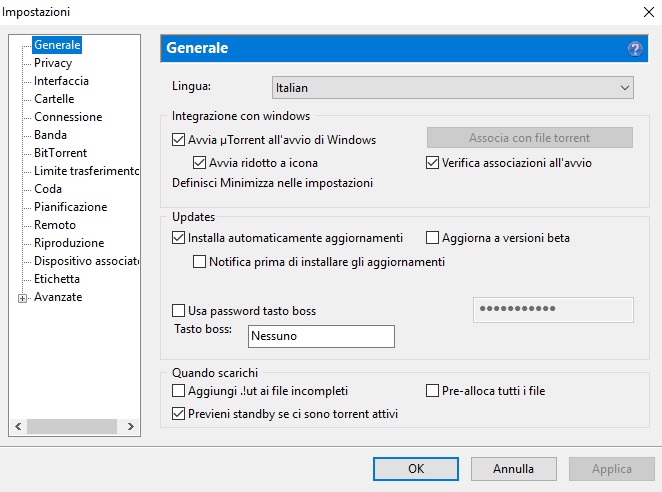Open Riproduzione settings page

[x=69, y=243]
